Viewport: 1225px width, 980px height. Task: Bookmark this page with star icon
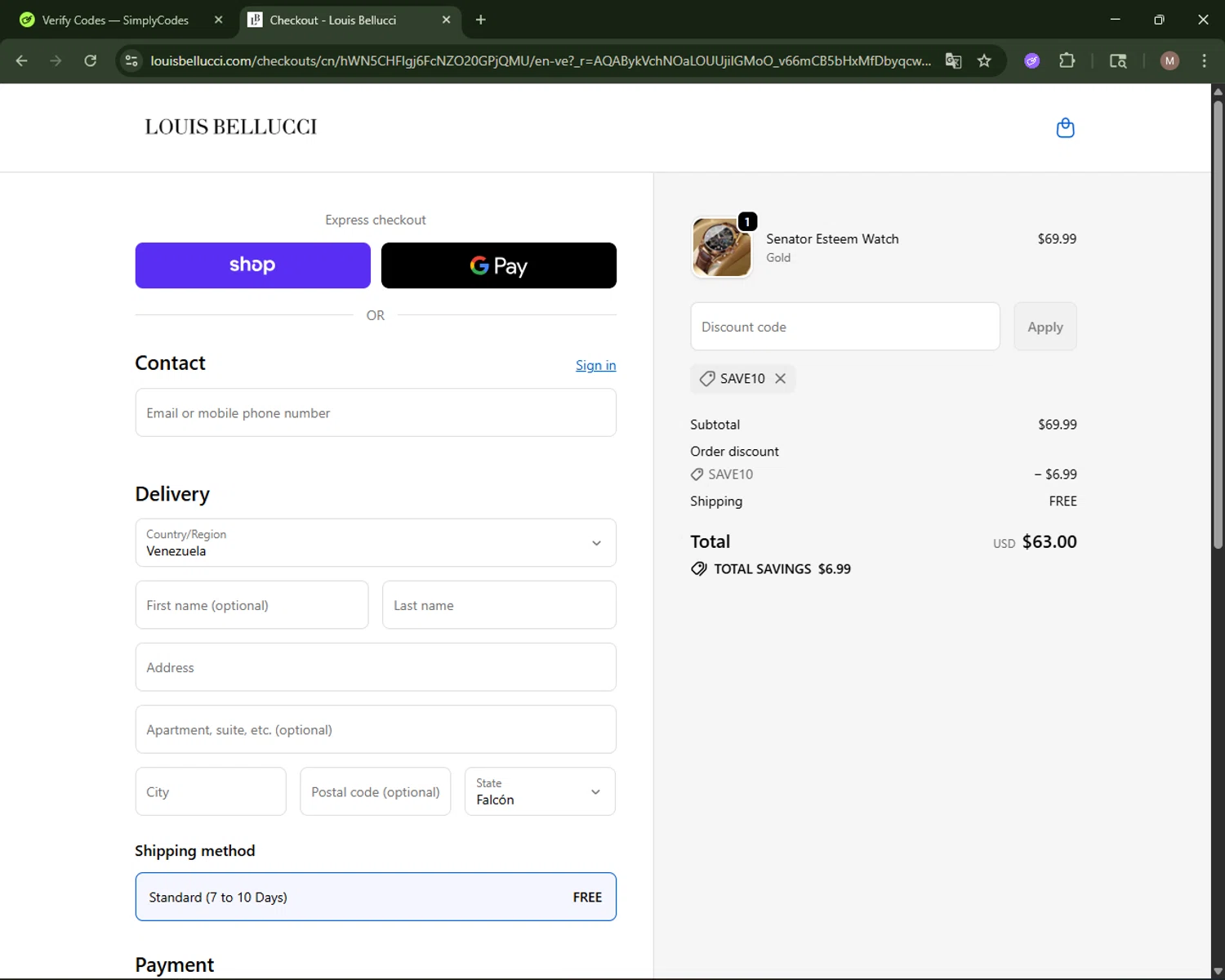984,60
